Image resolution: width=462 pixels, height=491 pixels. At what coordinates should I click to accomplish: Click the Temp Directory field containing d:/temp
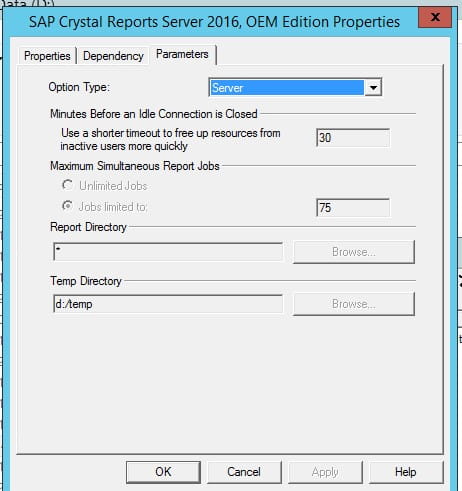[x=168, y=304]
